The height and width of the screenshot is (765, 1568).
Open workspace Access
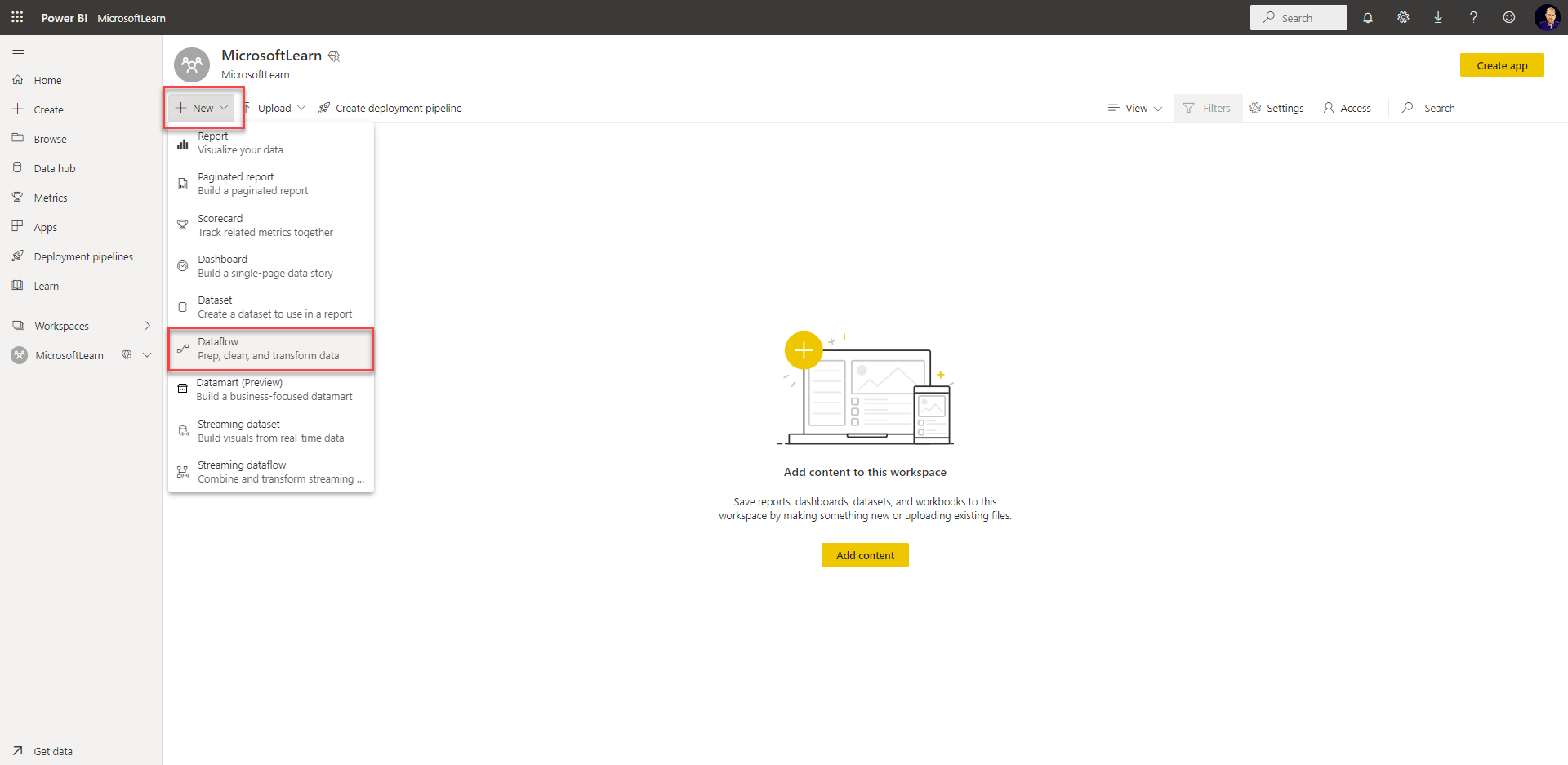[1347, 108]
